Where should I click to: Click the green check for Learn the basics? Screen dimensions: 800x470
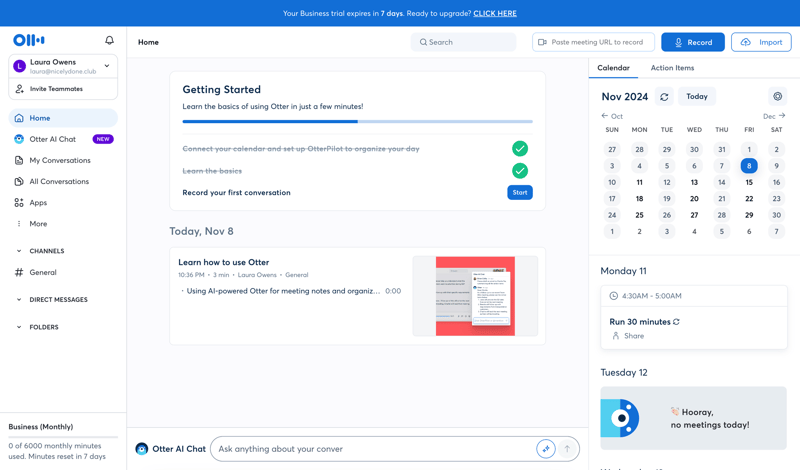(x=520, y=171)
